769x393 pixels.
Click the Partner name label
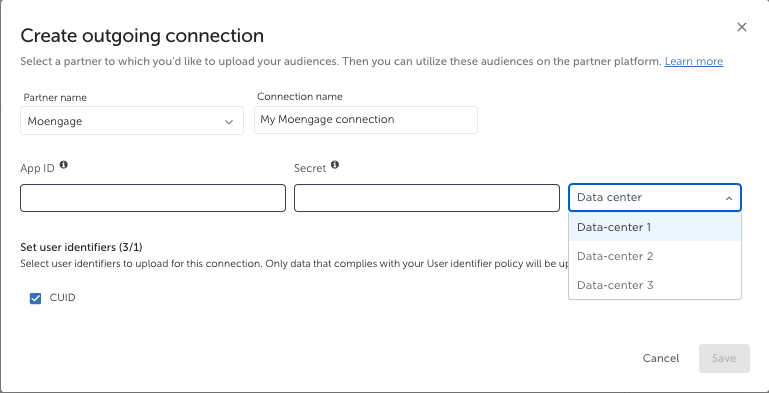(55, 98)
